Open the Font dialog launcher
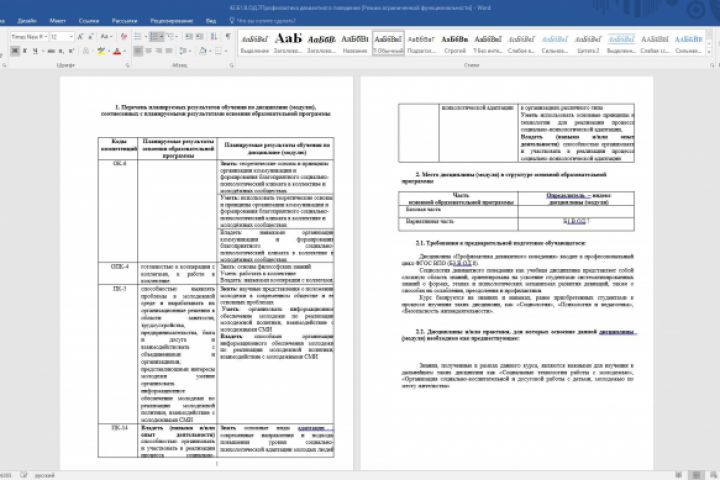 click(127, 65)
